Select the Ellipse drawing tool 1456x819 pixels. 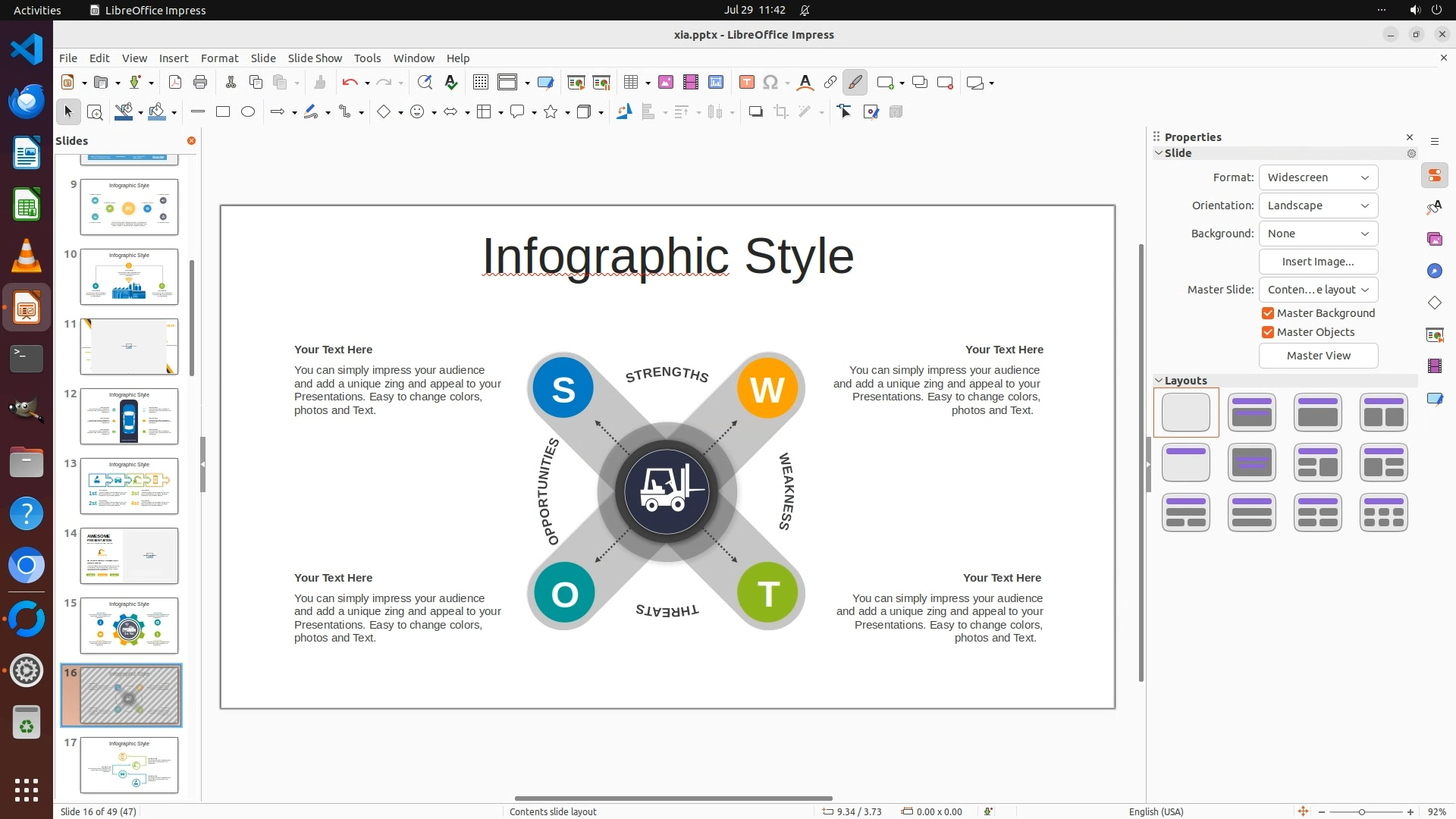coord(248,112)
